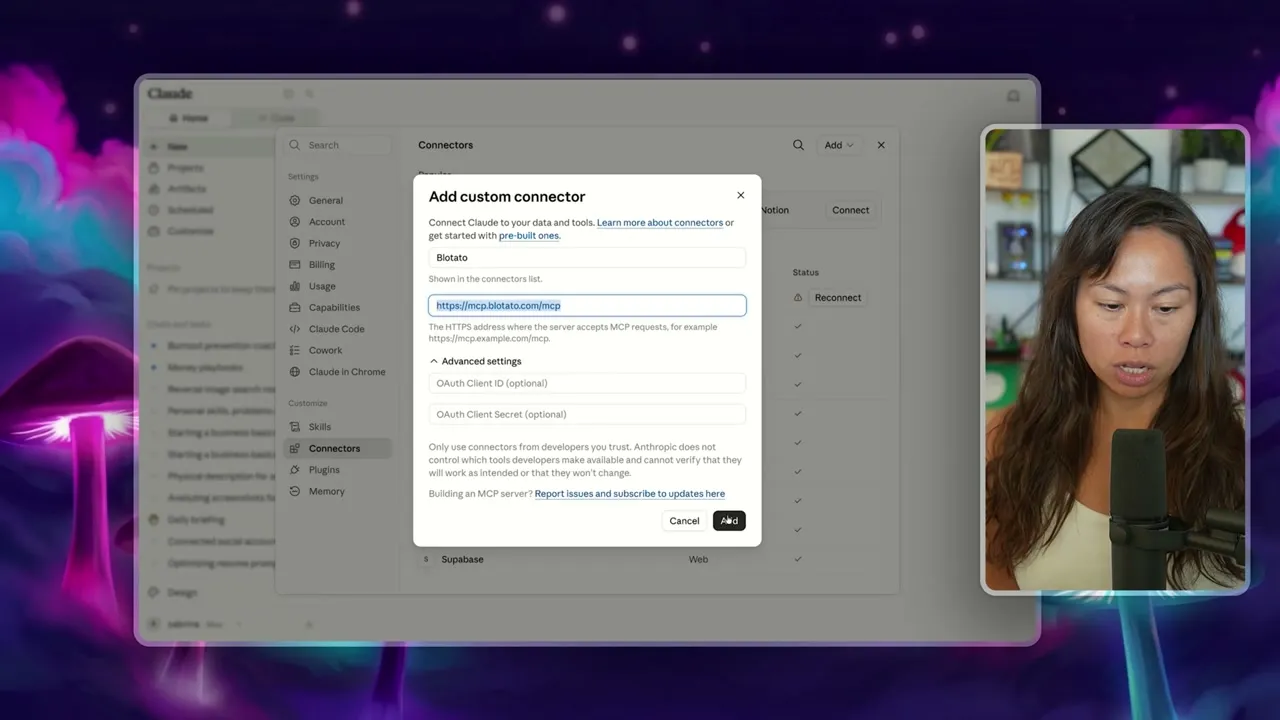Go to Billing via the card icon
The image size is (1280, 720).
(295, 265)
